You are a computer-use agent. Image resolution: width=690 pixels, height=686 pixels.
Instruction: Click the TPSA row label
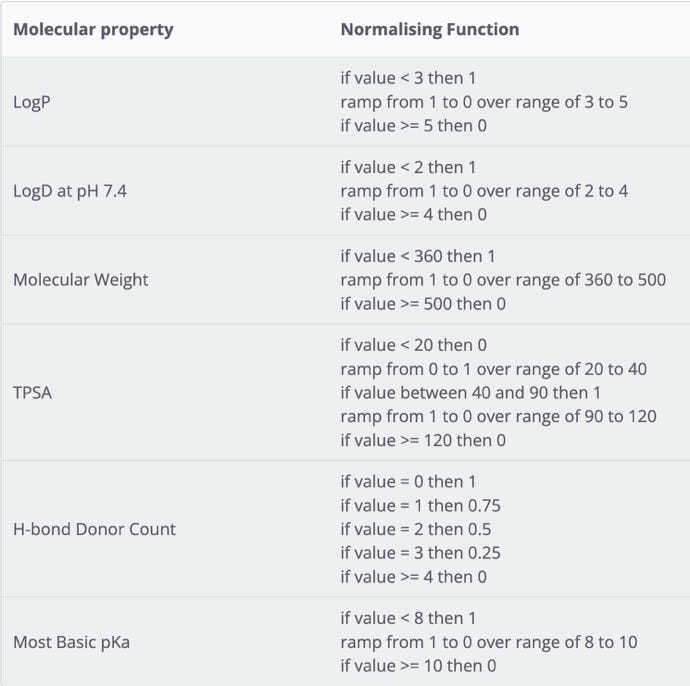pos(33,393)
